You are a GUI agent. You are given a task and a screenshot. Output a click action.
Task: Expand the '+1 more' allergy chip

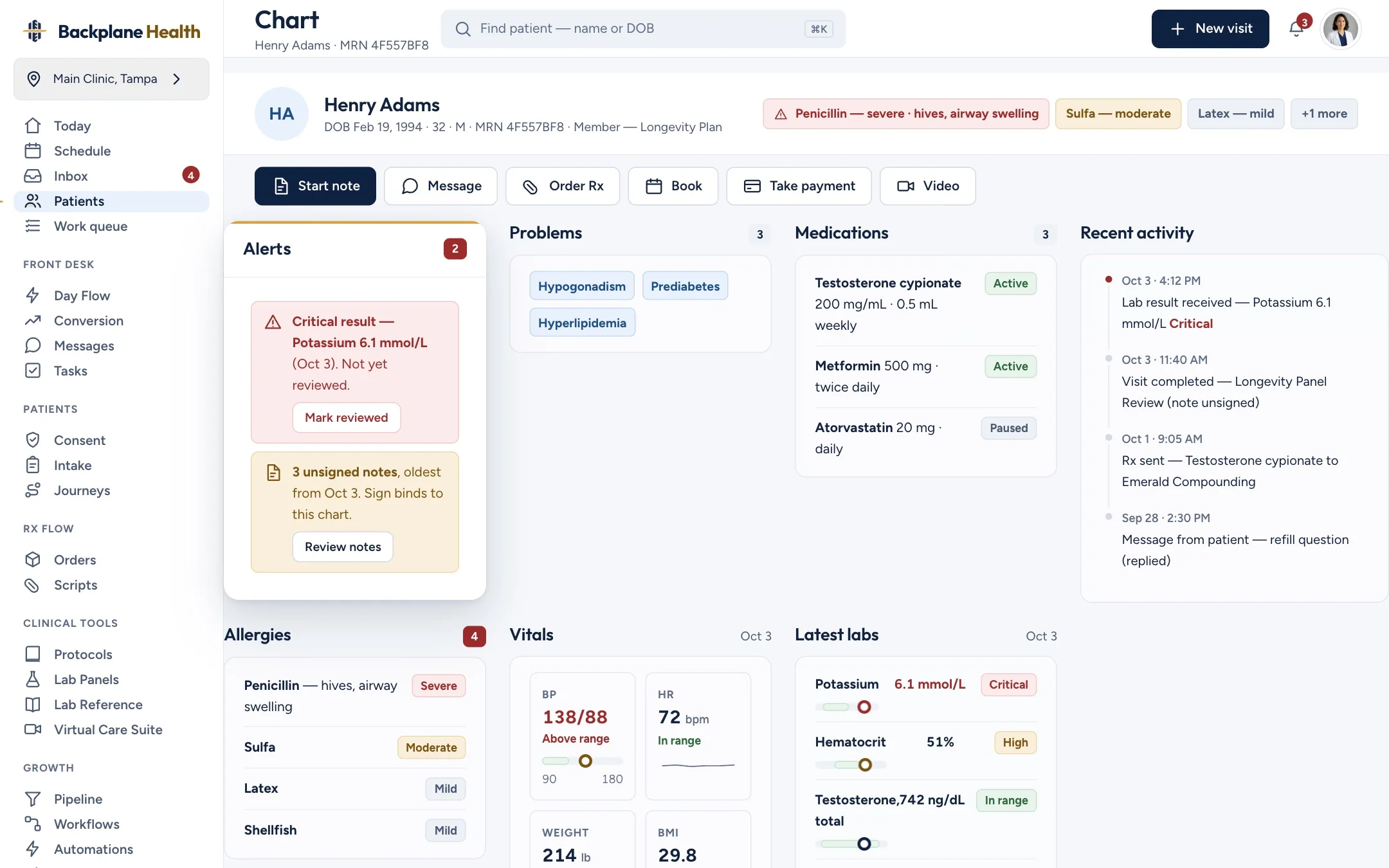pyautogui.click(x=1324, y=113)
